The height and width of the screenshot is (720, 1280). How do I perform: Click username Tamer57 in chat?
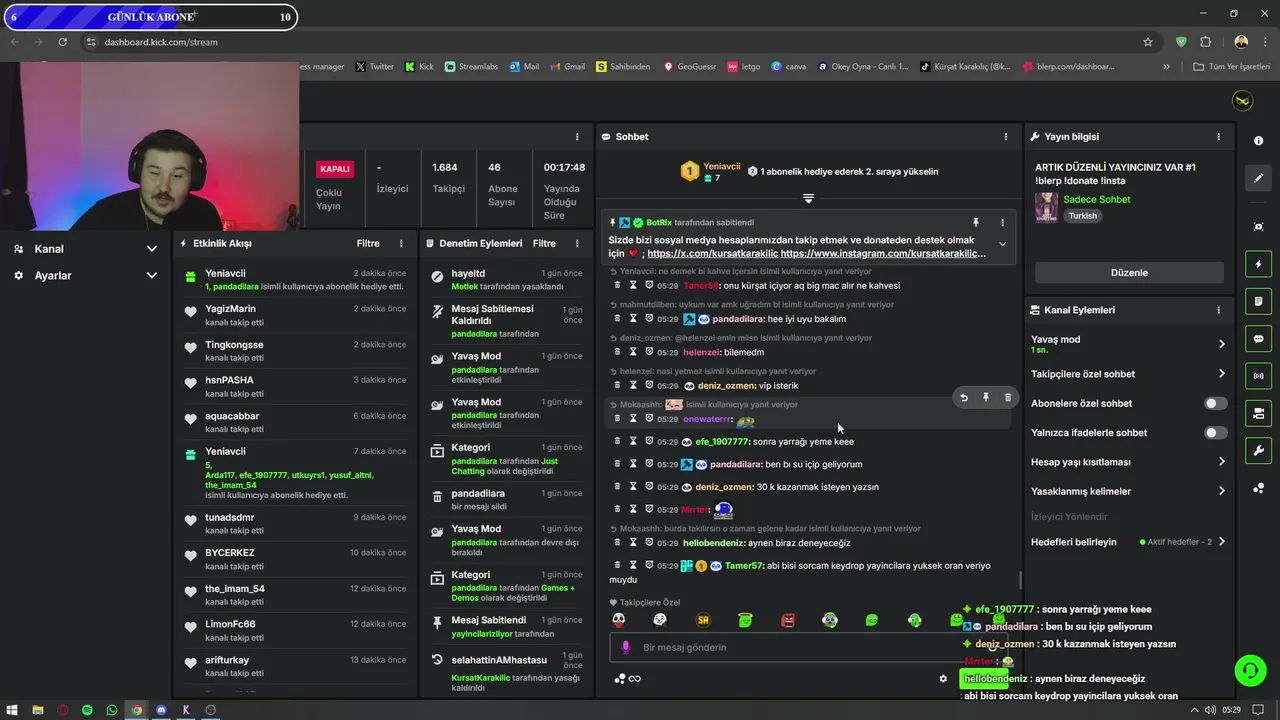click(744, 566)
